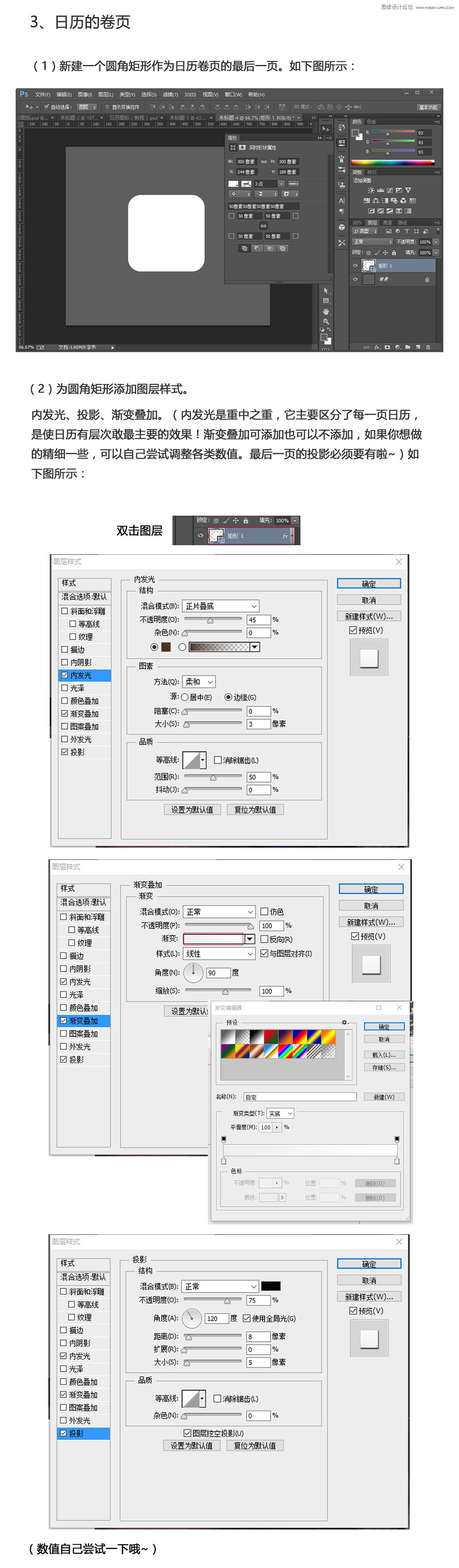Image resolution: width=459 pixels, height=1568 pixels.
Task: Click 确定 in the 渐变编辑器 dialog
Action: [x=384, y=1027]
